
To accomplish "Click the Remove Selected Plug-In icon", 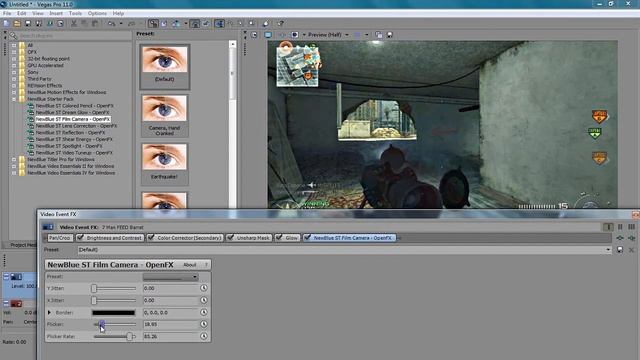I will 632,238.
